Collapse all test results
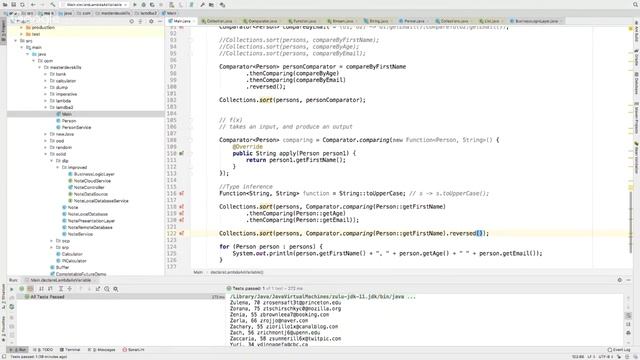The image size is (640, 360). pos(70,289)
